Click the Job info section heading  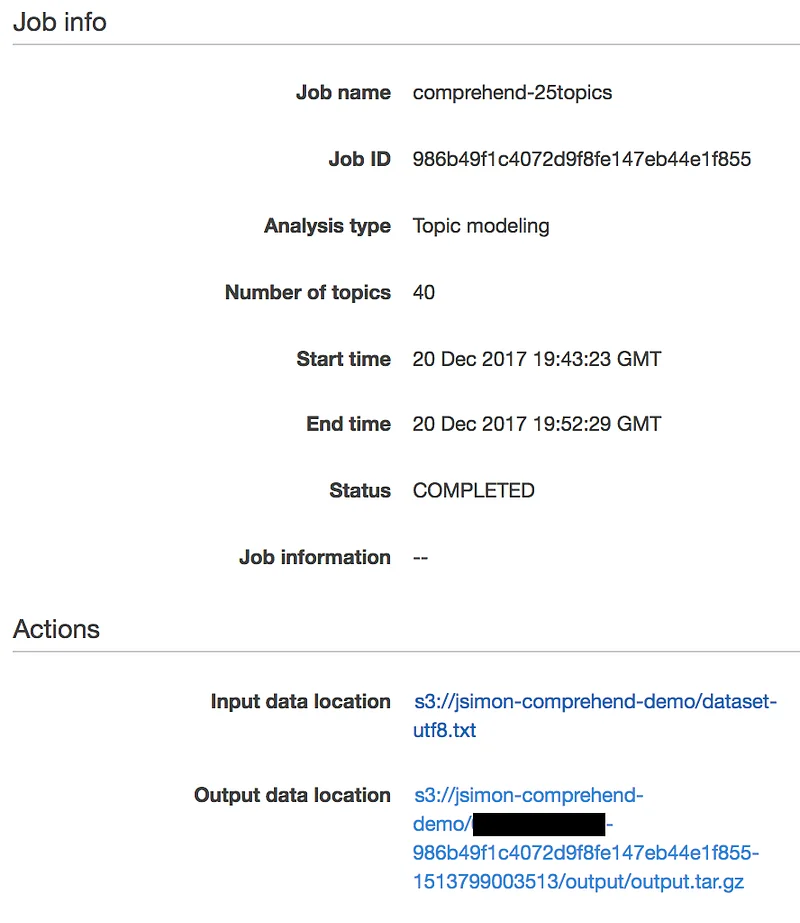pyautogui.click(x=59, y=22)
